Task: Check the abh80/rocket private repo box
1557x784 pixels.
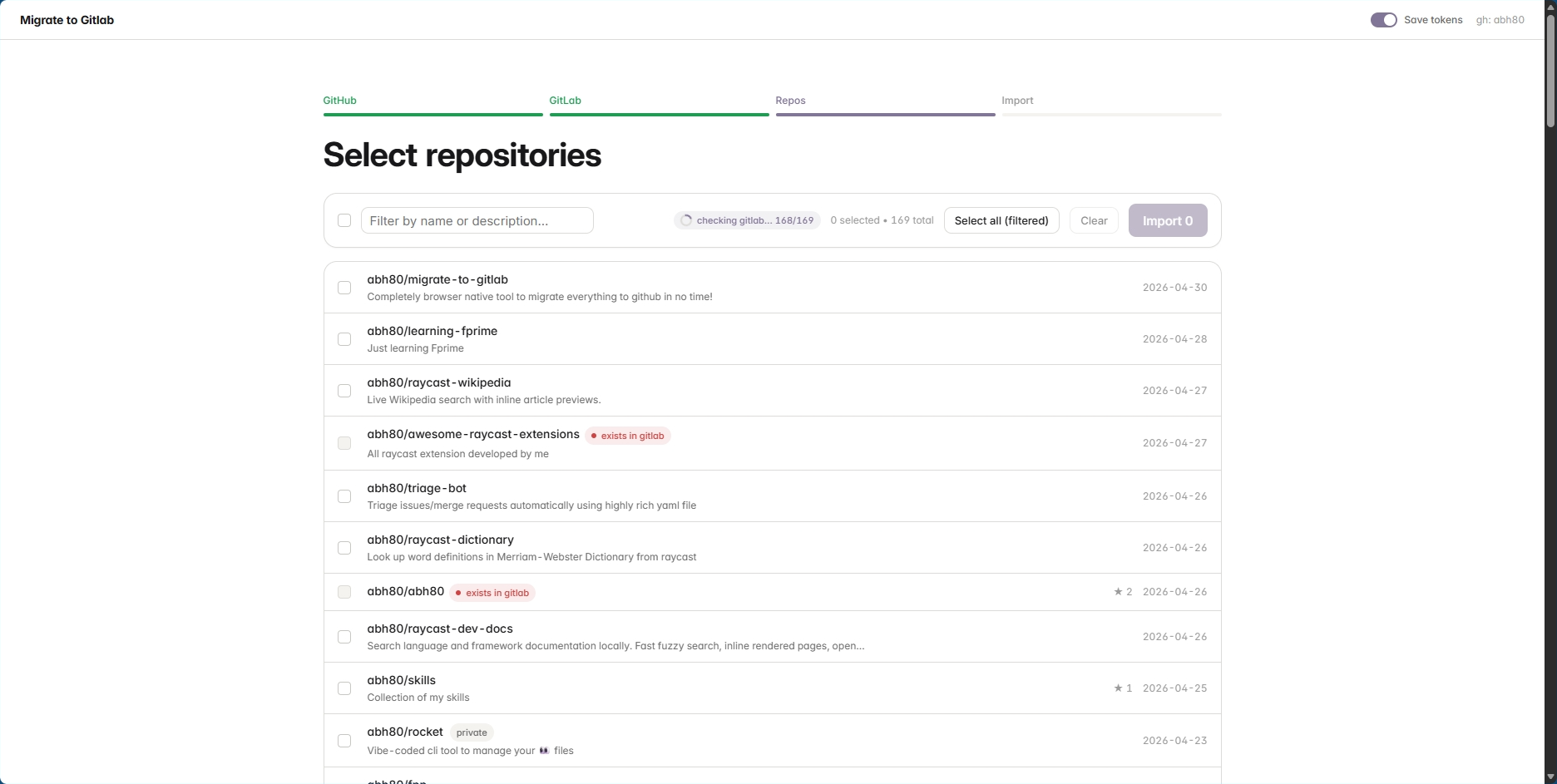Action: click(x=344, y=741)
